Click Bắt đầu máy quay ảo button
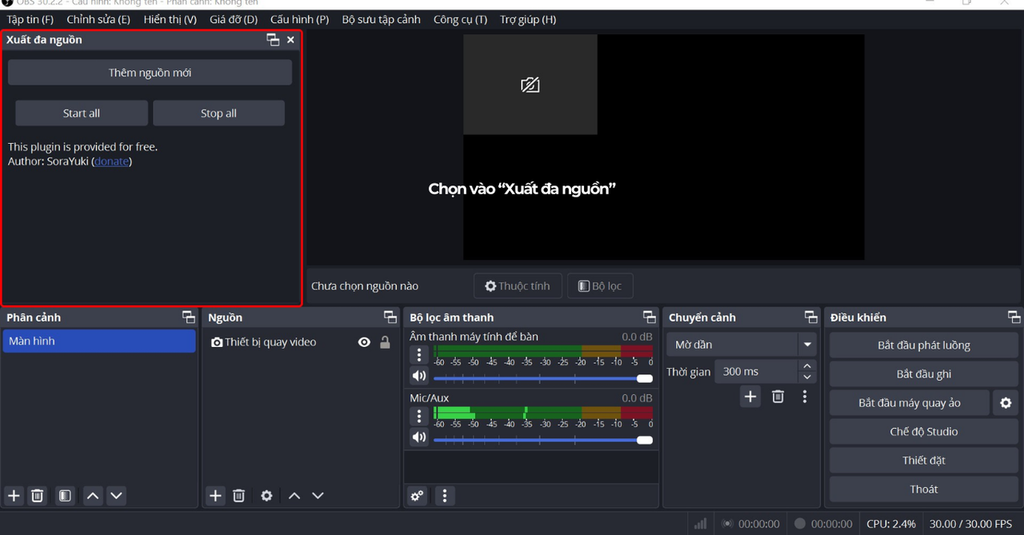The width and height of the screenshot is (1024, 535). point(909,403)
